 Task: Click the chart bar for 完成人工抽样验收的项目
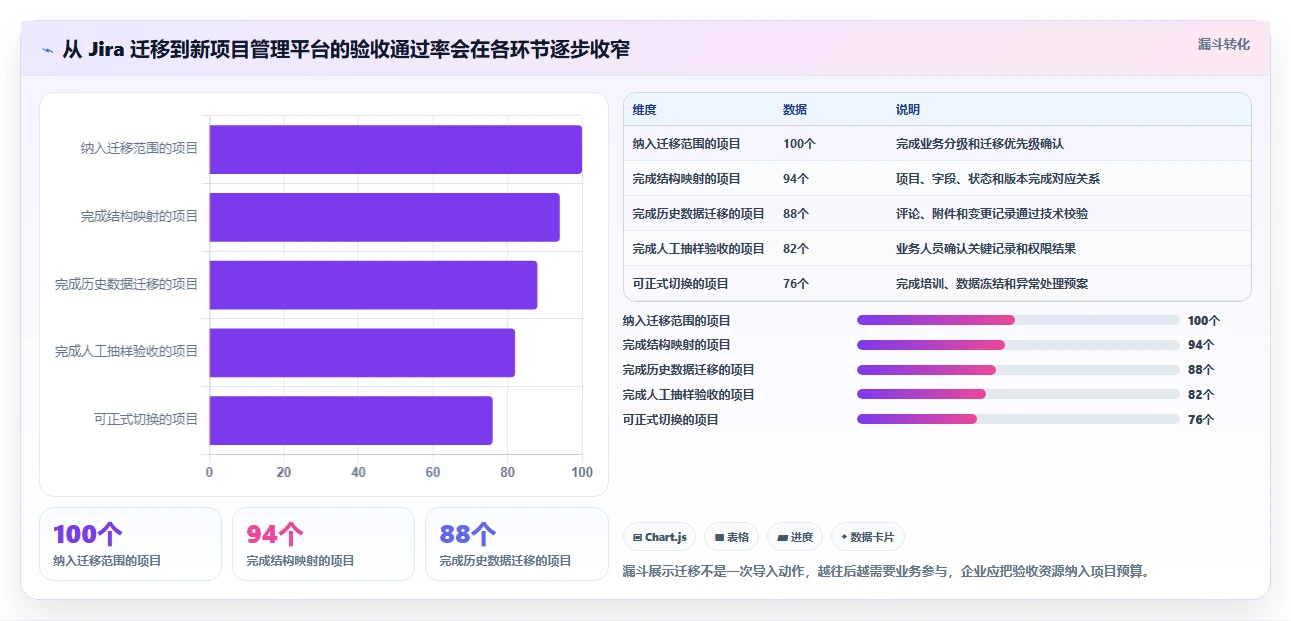tap(362, 352)
